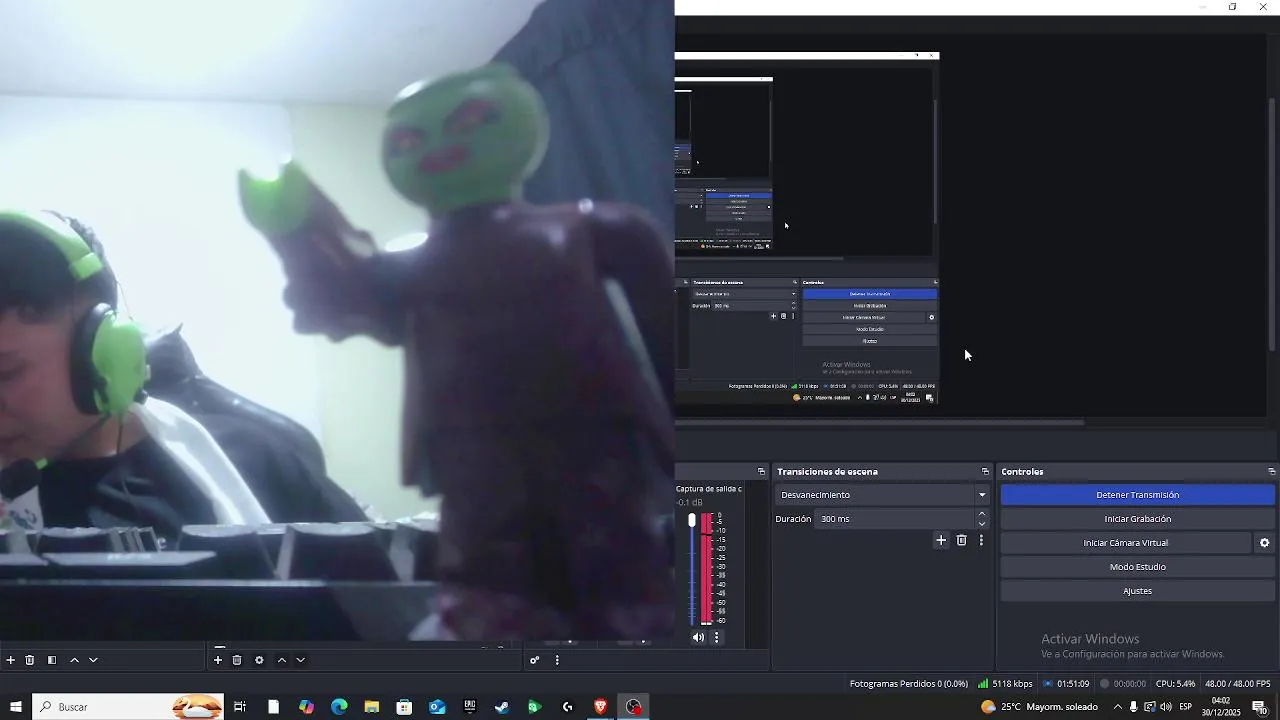1280x720 pixels.
Task: Remove the transition with the trash icon
Action: (x=962, y=540)
